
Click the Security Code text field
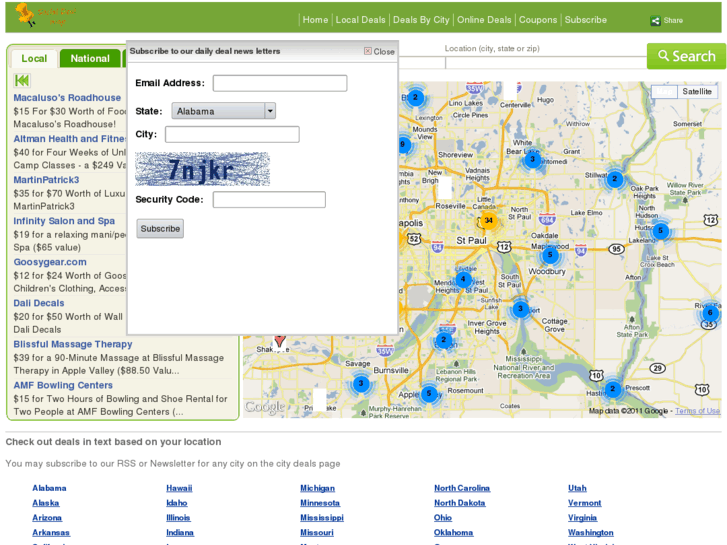(x=269, y=200)
